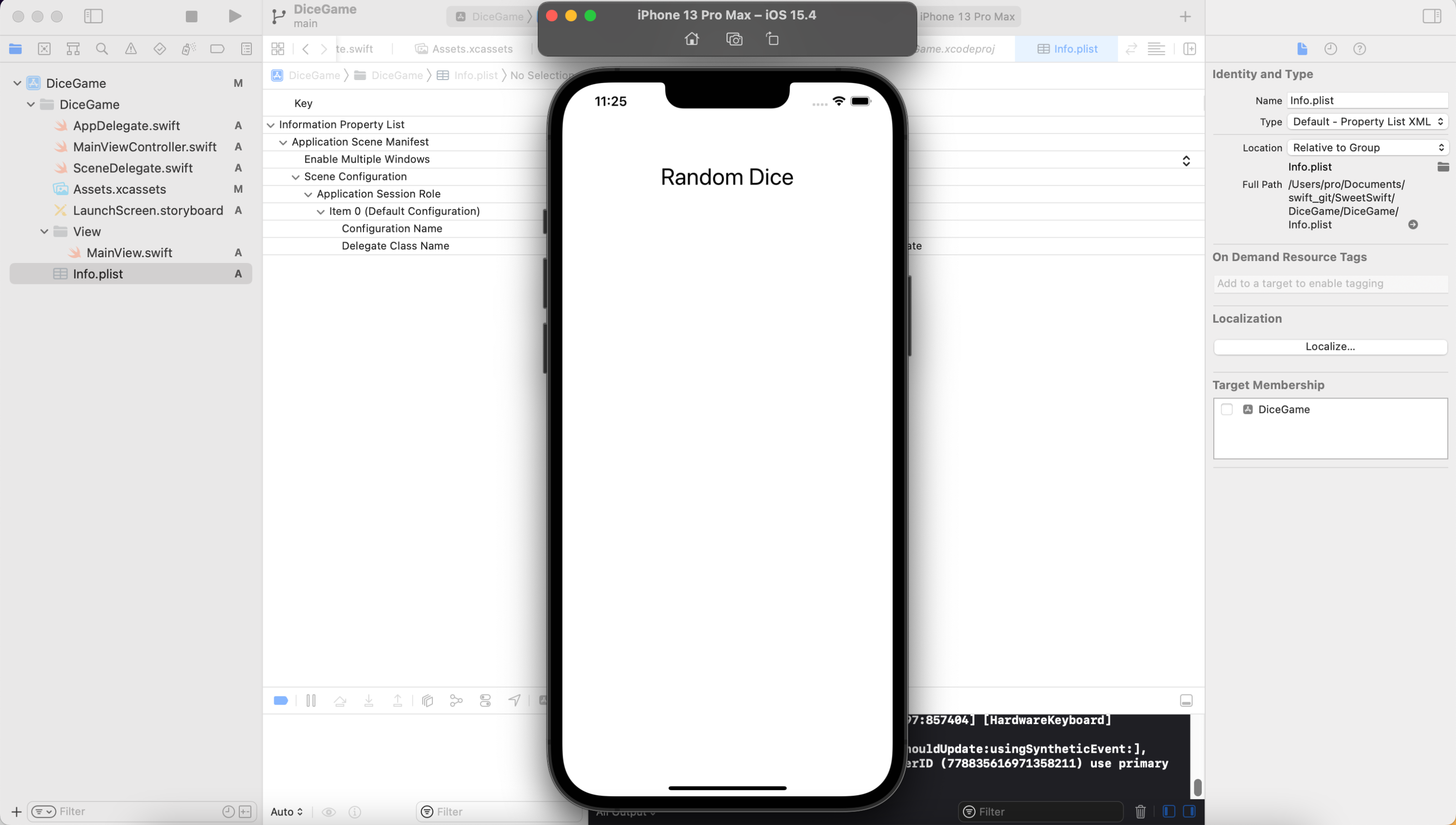The height and width of the screenshot is (825, 1456).
Task: Open Location Relative to Group dropdown
Action: tap(1367, 148)
